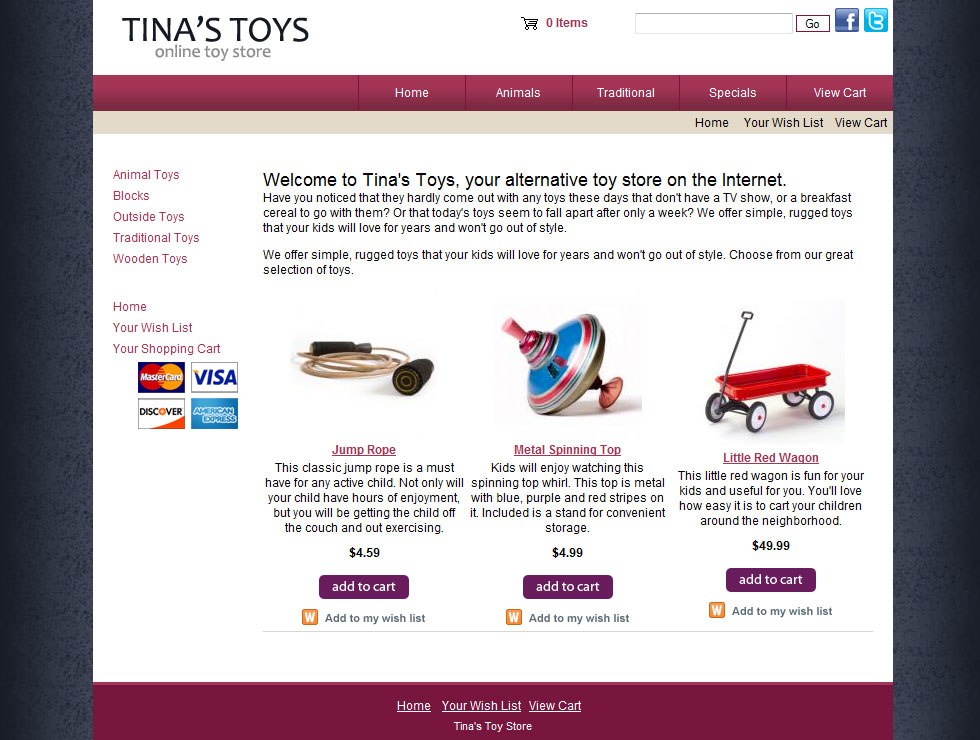Screen dimensions: 980x740
Task: Open the Animals menu tab
Action: 518,93
